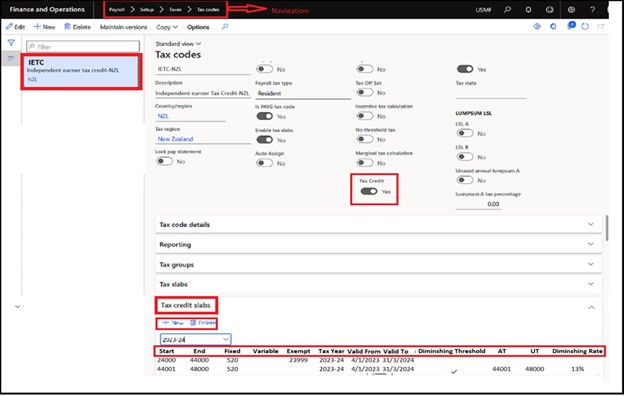Expand the left navigation pane chevron
Image resolution: width=624 pixels, height=396 pixels.
click(x=17, y=306)
